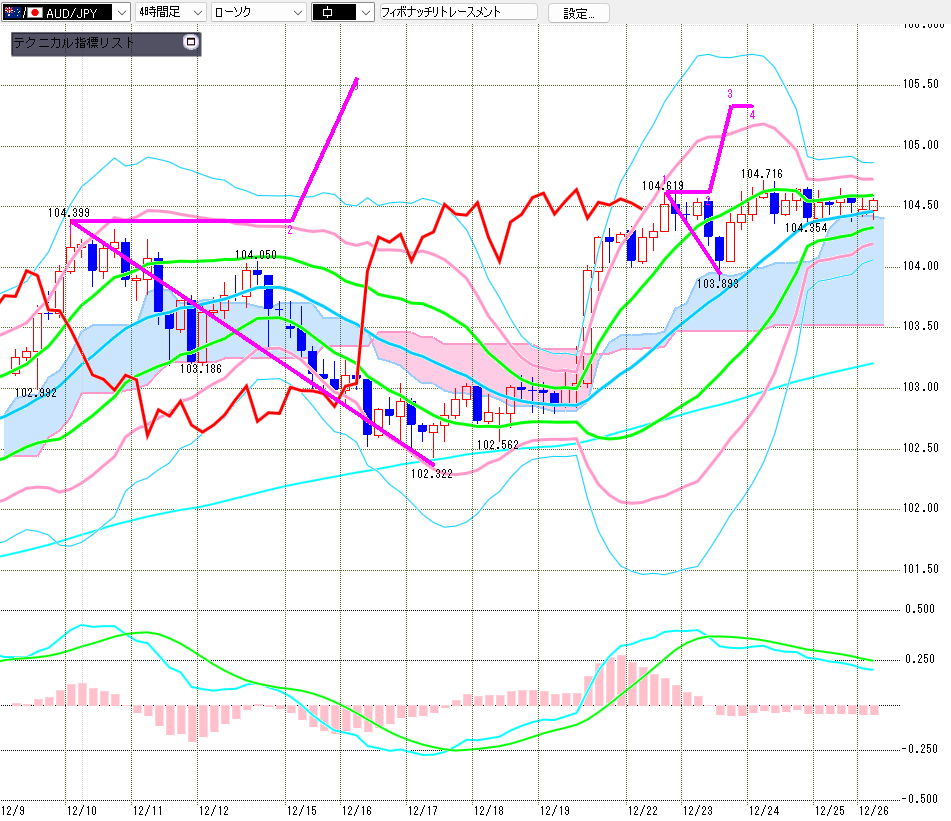Image resolution: width=951 pixels, height=821 pixels.
Task: Open the 中 chart size dropdown
Action: click(364, 13)
